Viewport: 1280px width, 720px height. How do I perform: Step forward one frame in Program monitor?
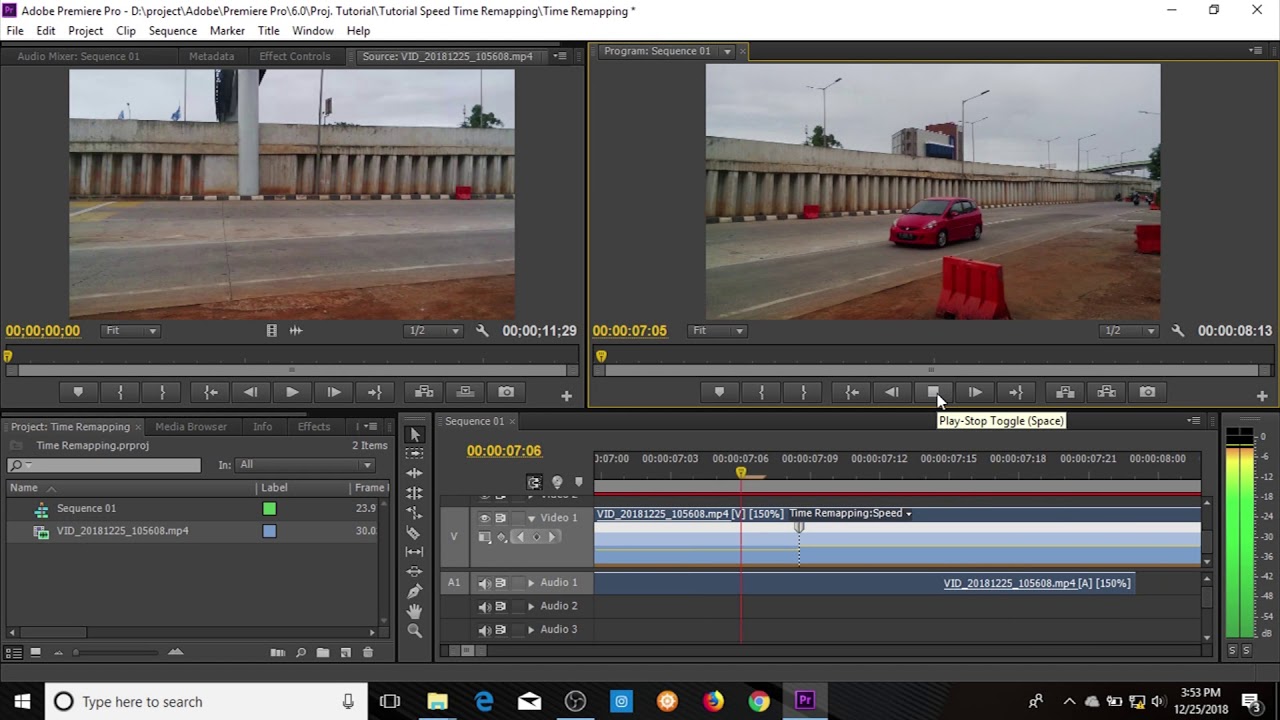click(x=975, y=392)
